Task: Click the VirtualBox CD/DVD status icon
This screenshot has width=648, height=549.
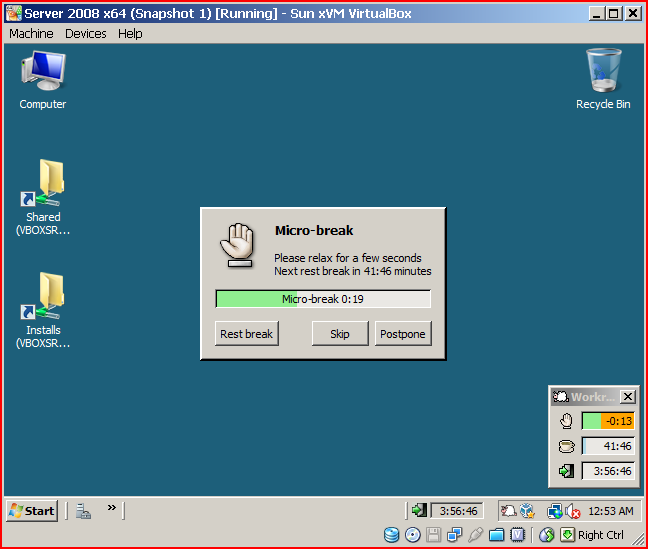Action: tap(412, 535)
